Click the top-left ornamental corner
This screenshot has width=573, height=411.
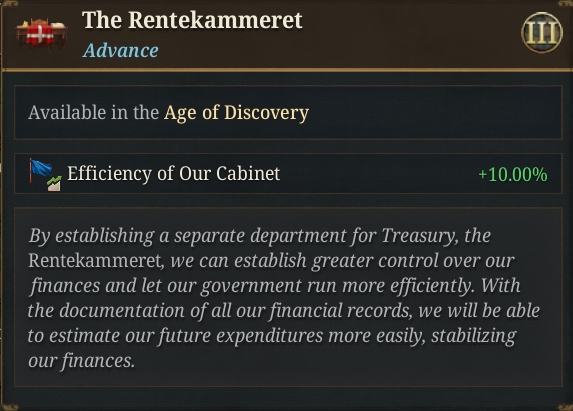click(9, 4)
